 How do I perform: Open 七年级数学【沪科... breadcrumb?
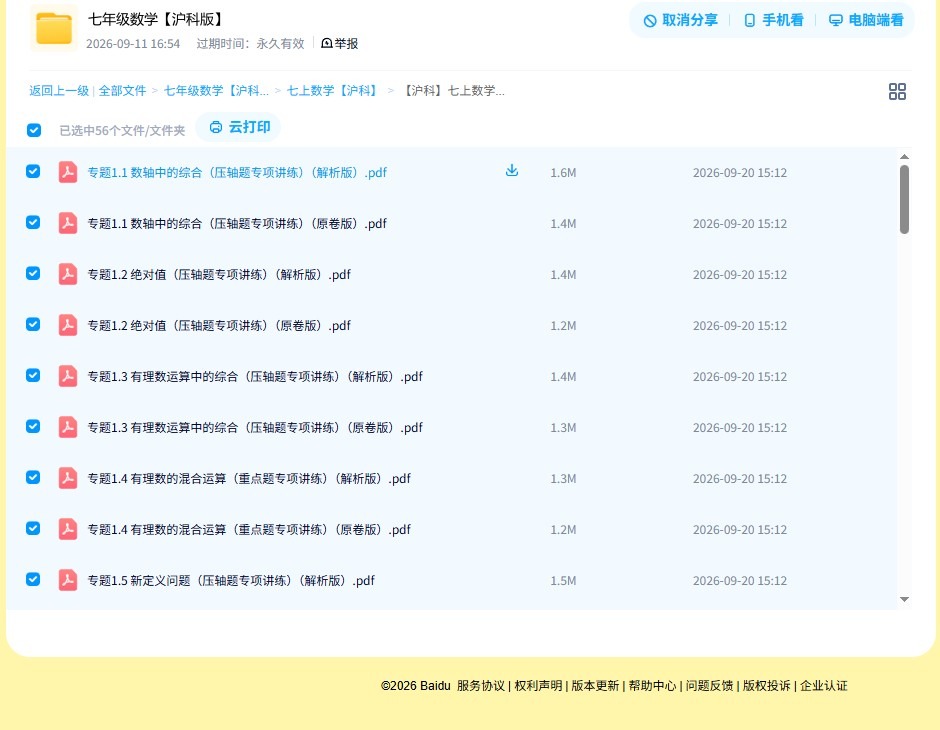point(216,91)
